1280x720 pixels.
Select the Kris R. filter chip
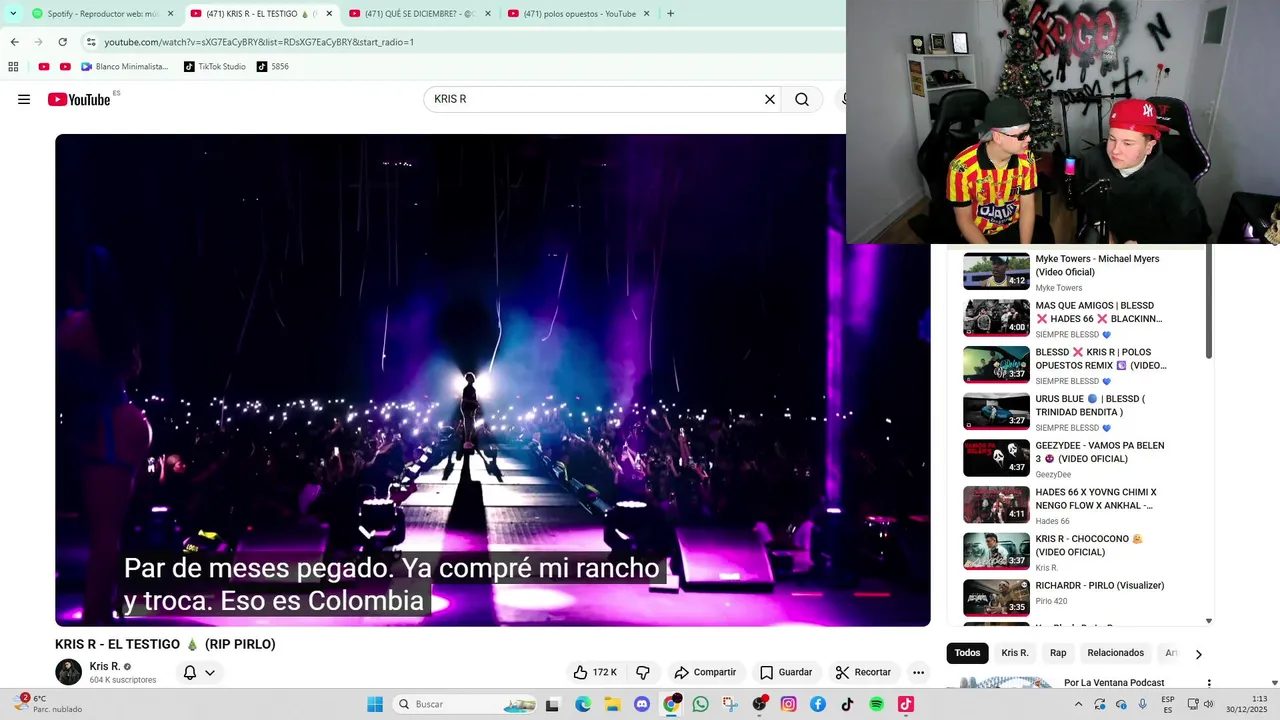1015,653
